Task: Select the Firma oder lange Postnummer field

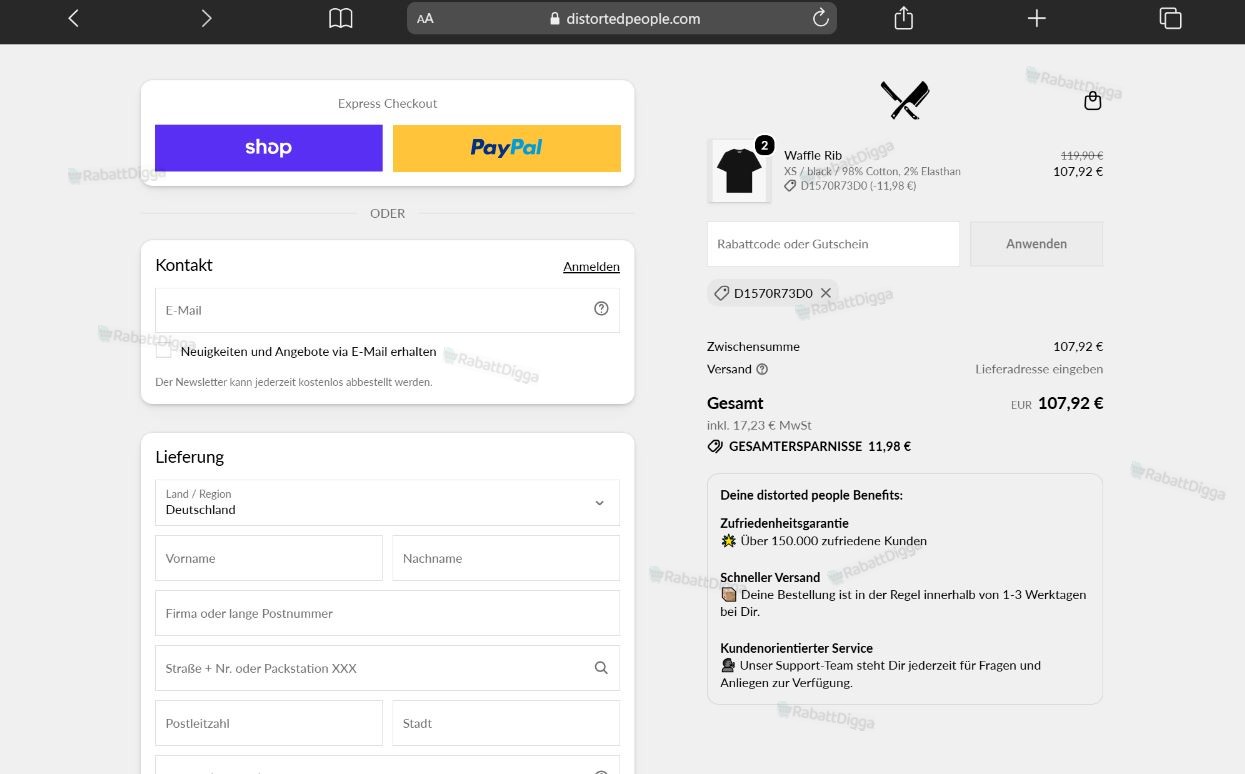Action: click(387, 613)
